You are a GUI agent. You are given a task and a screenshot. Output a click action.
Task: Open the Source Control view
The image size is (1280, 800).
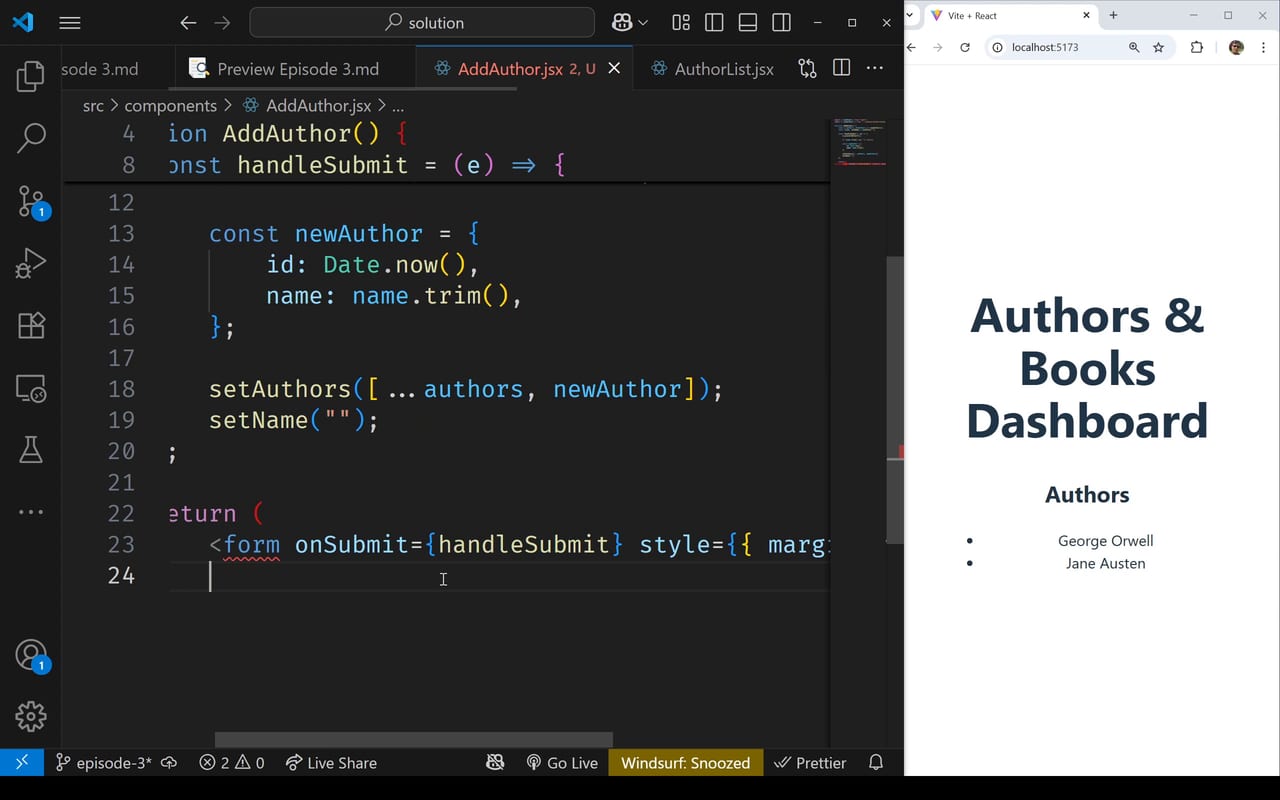(31, 201)
